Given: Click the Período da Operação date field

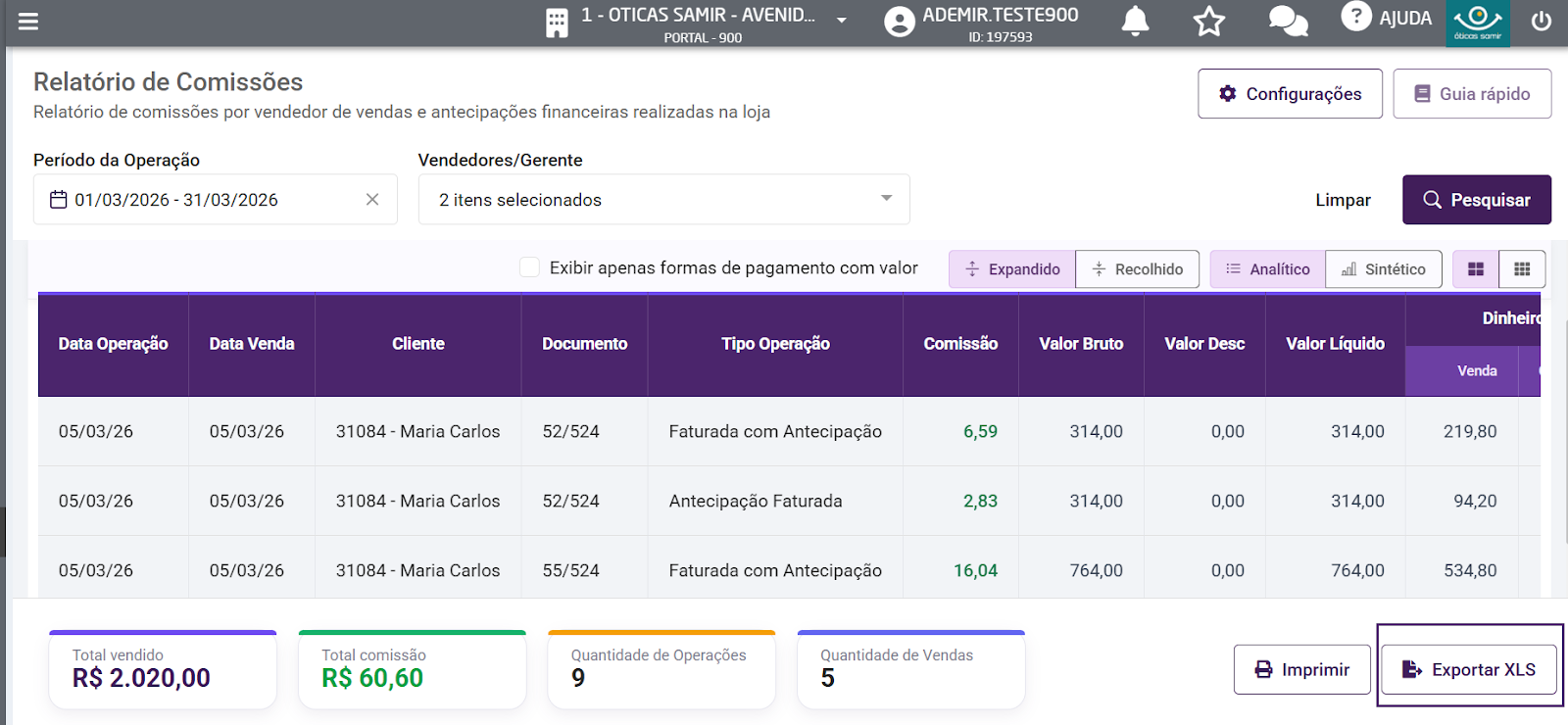Looking at the screenshot, I should tap(196, 200).
